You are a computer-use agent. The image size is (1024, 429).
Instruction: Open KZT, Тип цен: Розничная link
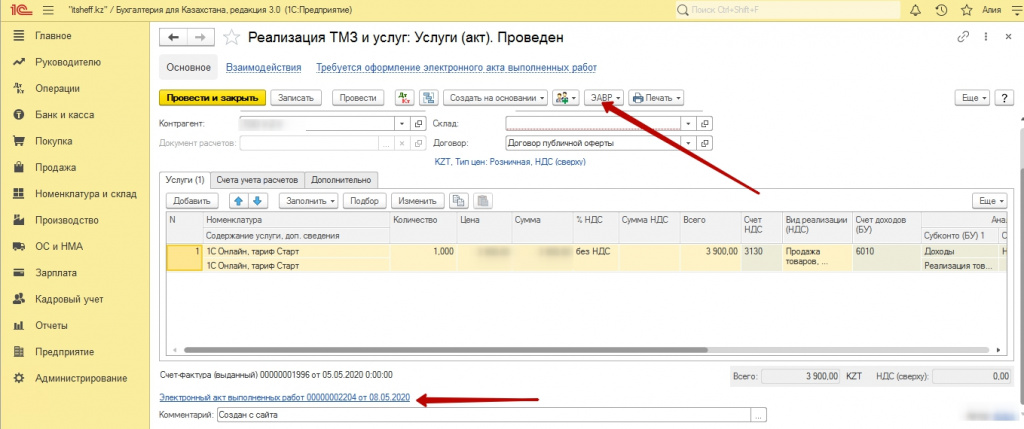[x=509, y=161]
